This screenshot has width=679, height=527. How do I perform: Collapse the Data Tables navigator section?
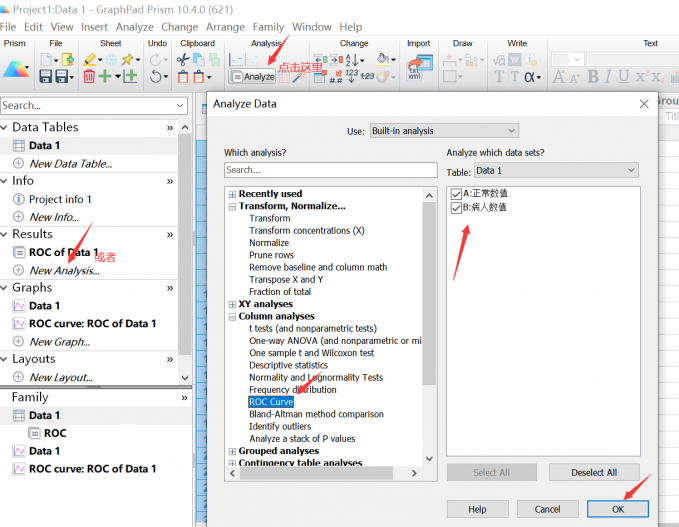[4, 127]
